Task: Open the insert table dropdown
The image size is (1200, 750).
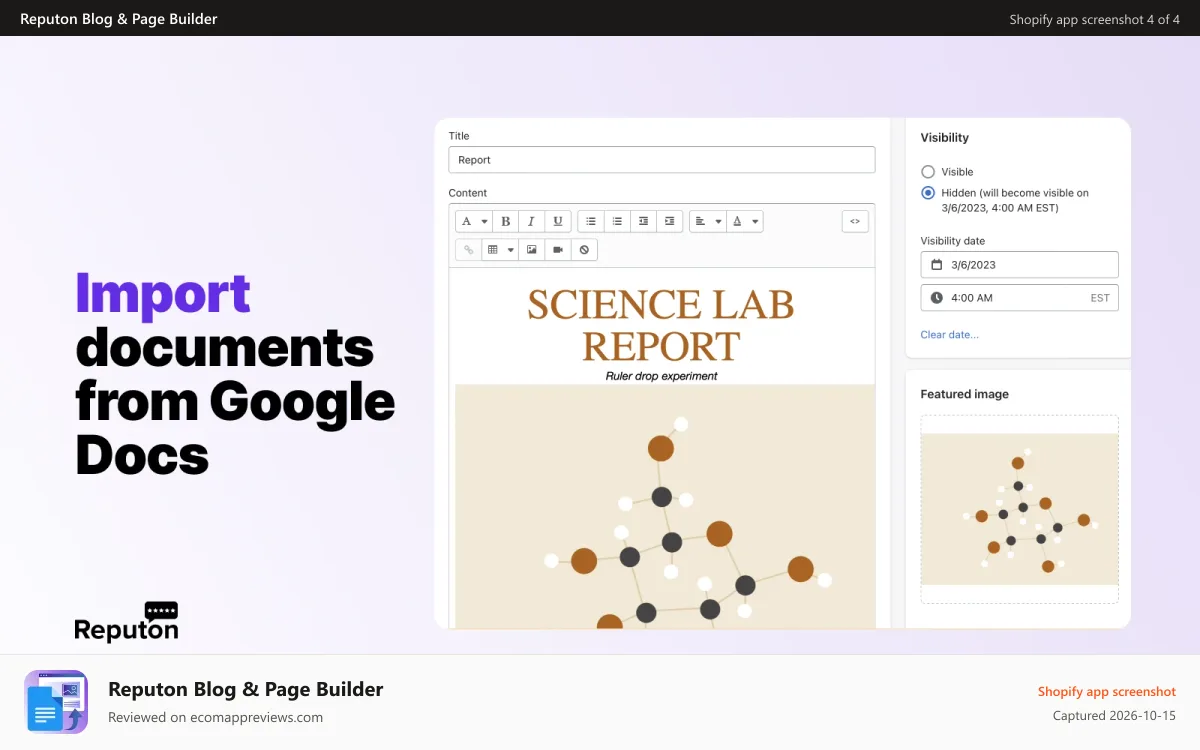Action: tap(500, 249)
